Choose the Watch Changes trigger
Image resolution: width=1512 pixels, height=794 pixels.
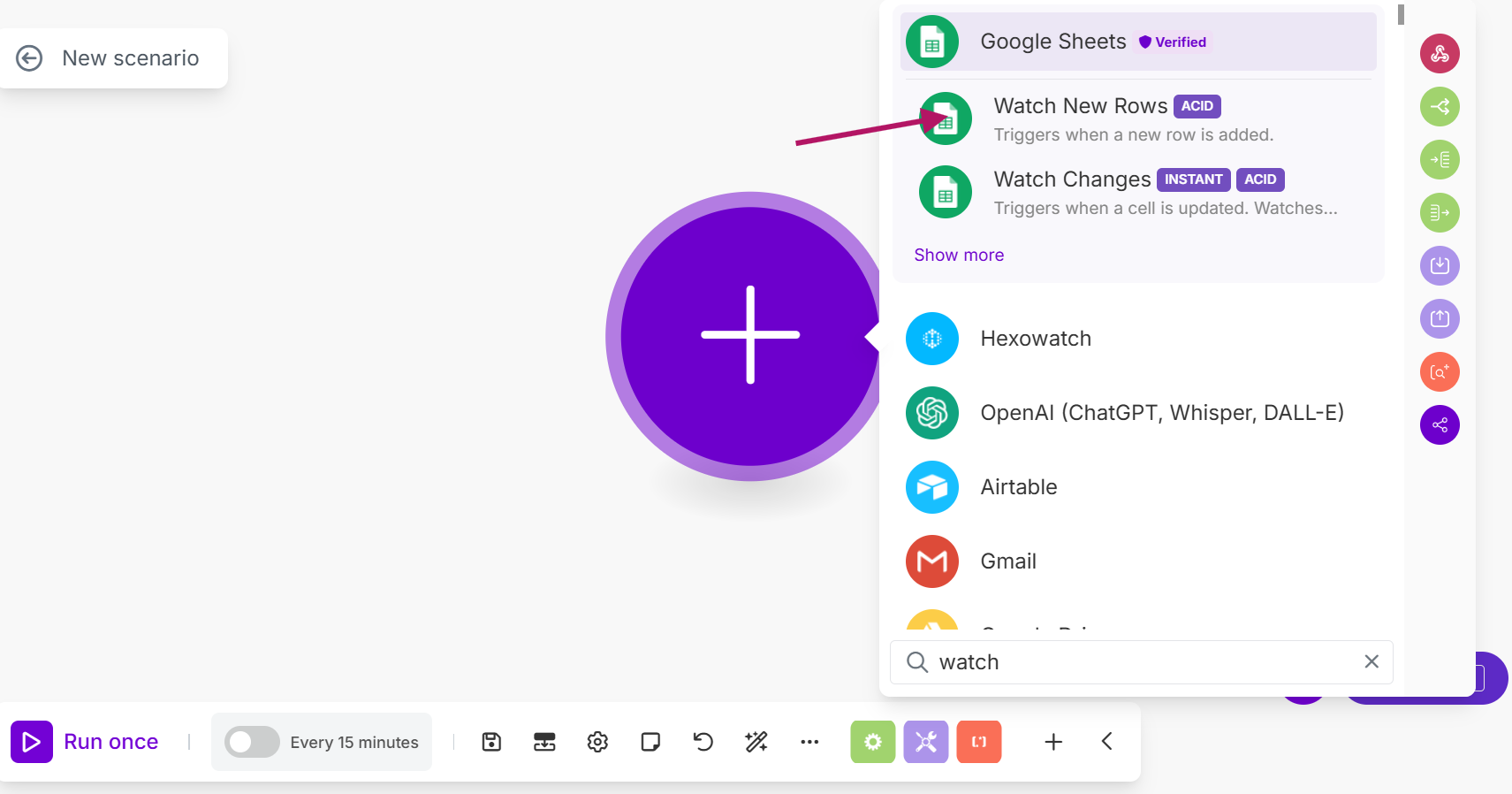1140,193
